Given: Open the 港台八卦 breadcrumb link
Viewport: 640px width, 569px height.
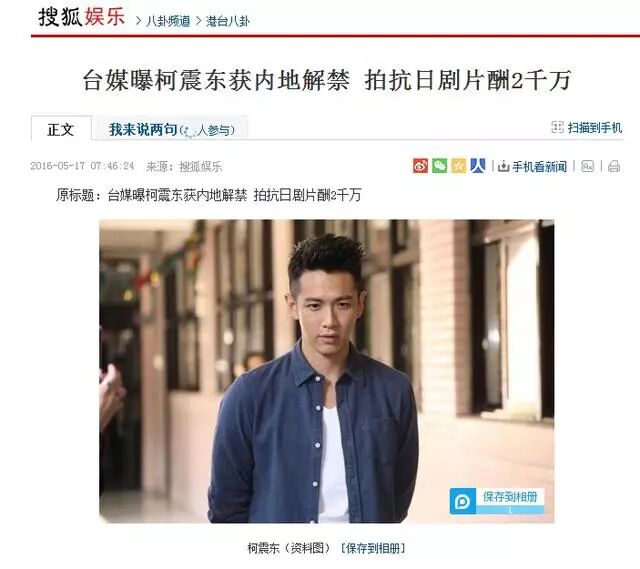Looking at the screenshot, I should (x=227, y=21).
